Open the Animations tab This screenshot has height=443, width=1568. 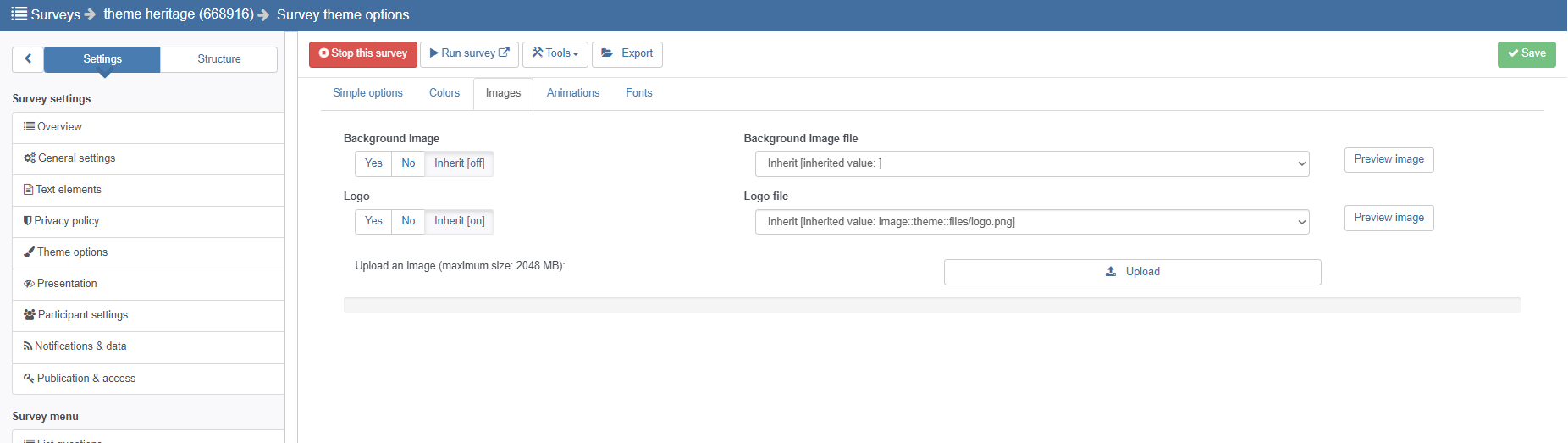tap(572, 93)
